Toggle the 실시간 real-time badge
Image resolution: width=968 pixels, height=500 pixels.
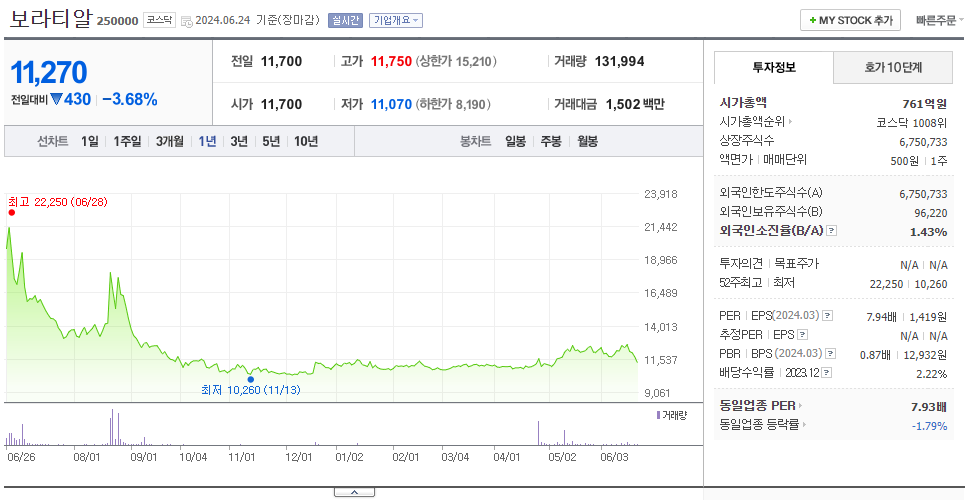pos(346,20)
